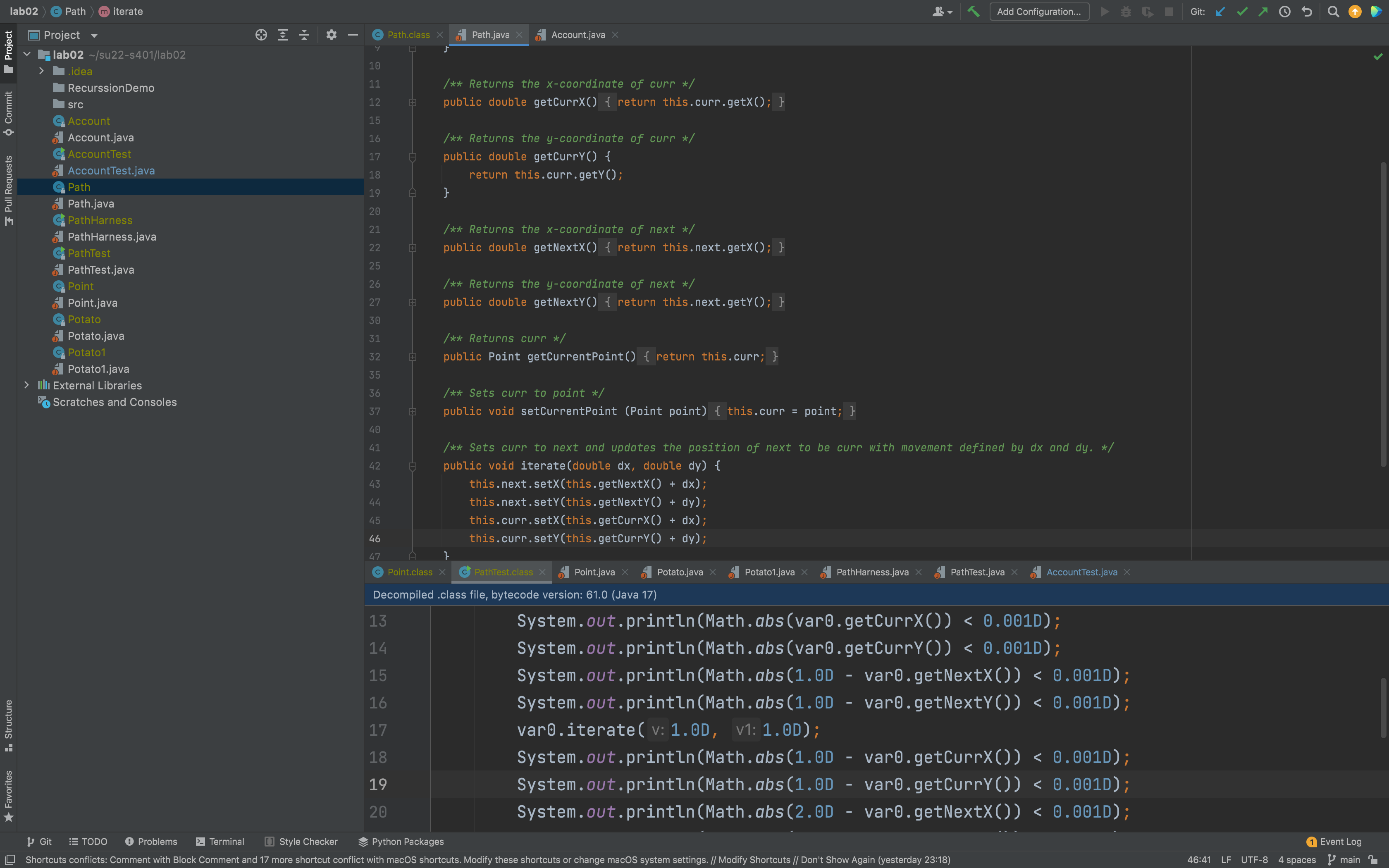The width and height of the screenshot is (1389, 868).
Task: Click Git commit checkmark icon
Action: coord(1242,12)
